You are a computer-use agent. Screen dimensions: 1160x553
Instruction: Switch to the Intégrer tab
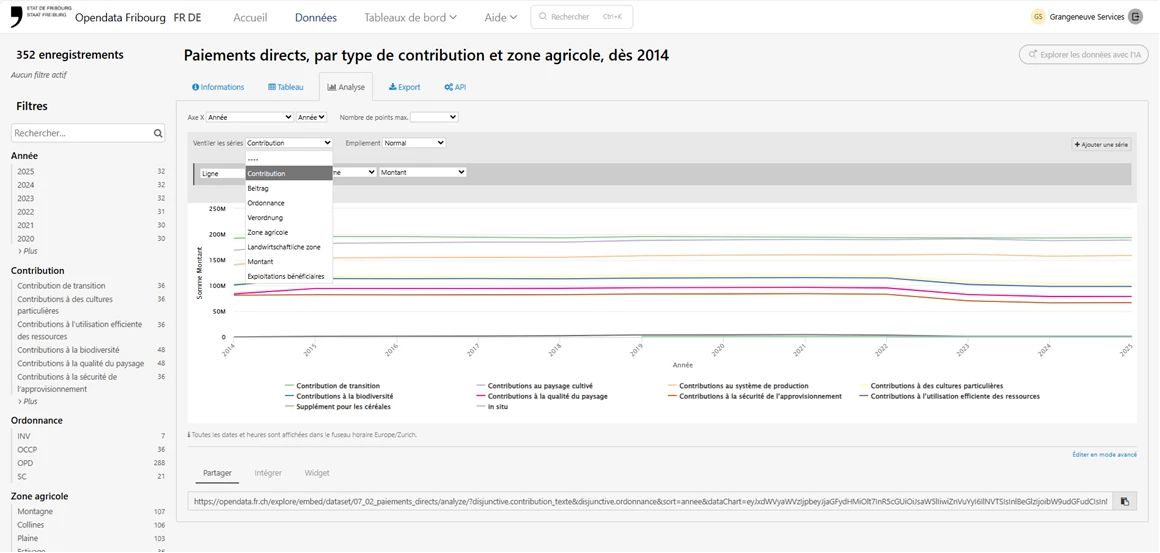point(268,473)
